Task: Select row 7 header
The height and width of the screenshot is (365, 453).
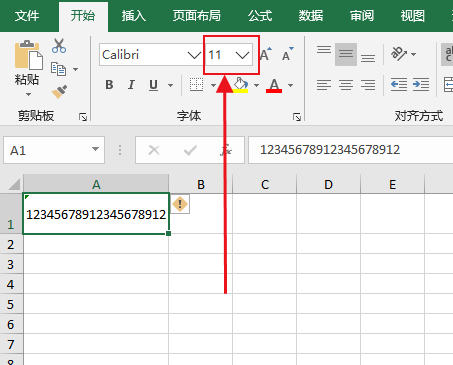Action: (11, 344)
